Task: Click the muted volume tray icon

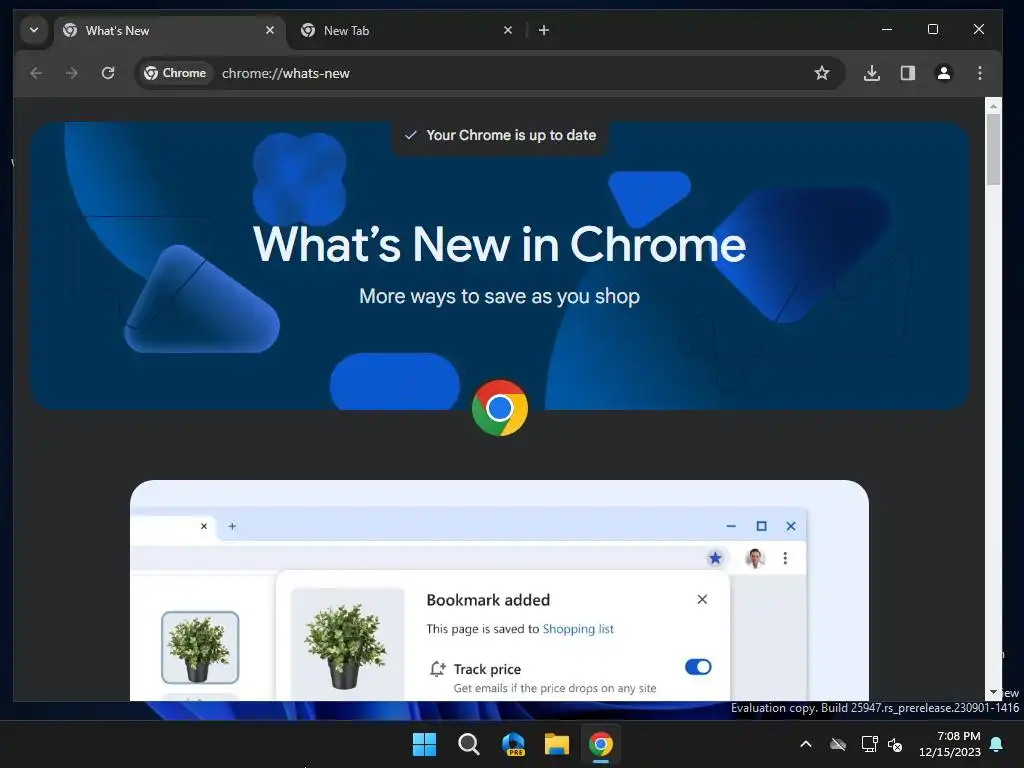Action: click(x=895, y=744)
